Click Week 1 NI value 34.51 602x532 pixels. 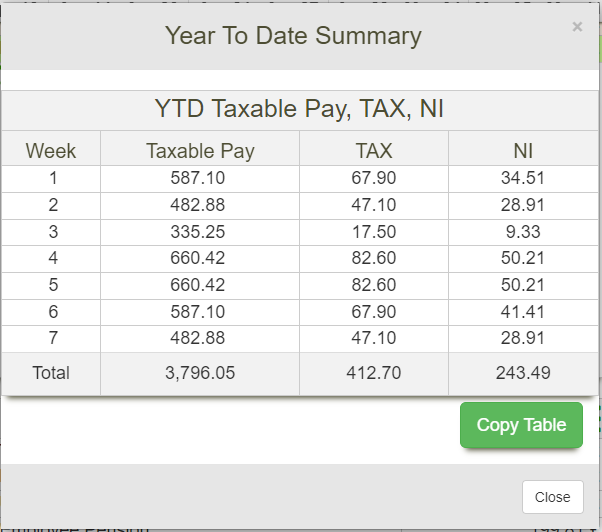[523, 179]
